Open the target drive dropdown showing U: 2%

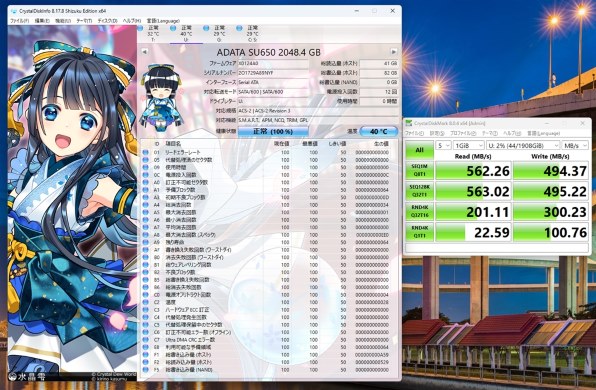523,145
